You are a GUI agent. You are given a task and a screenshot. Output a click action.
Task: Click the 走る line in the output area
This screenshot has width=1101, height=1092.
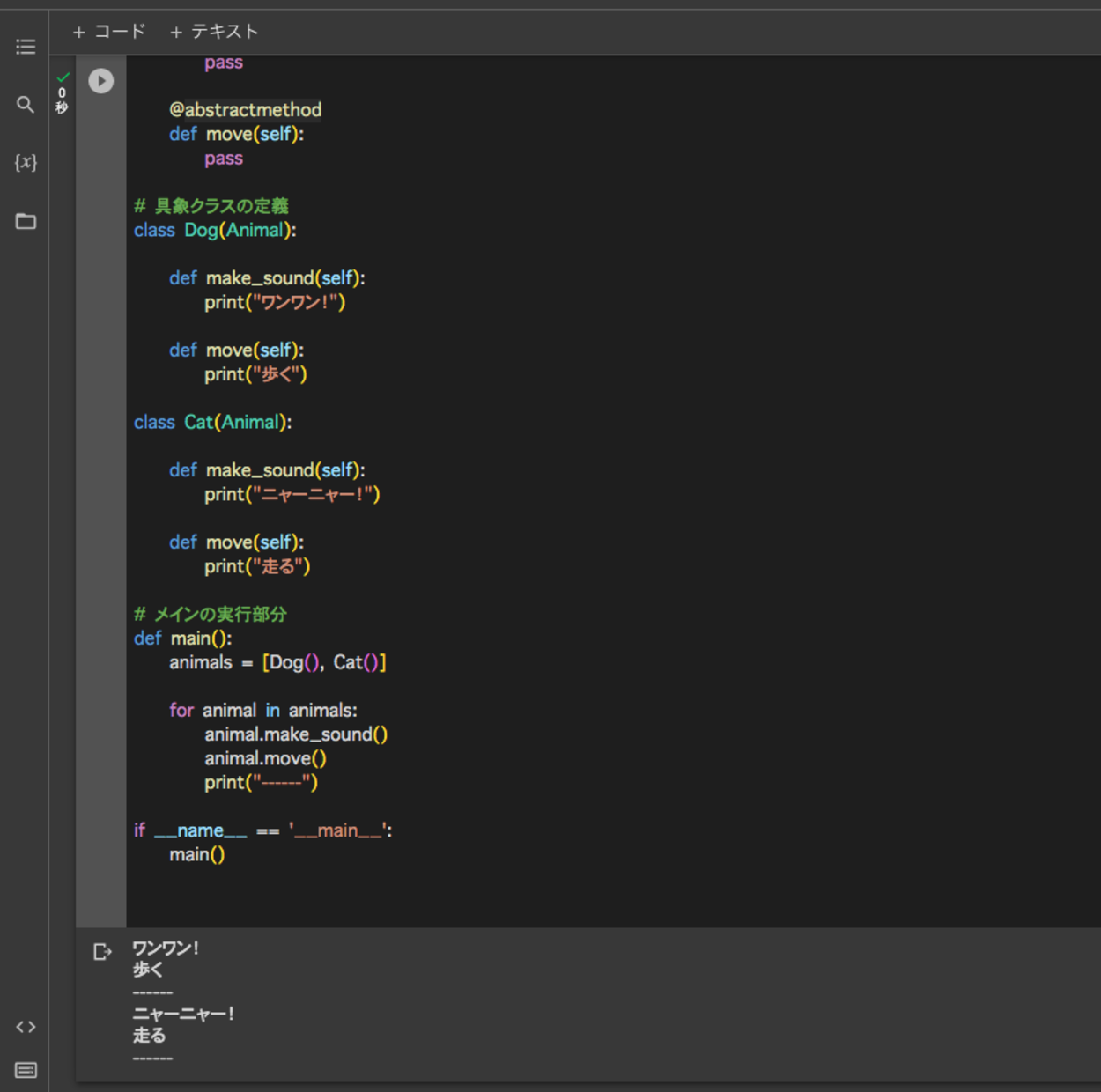149,1036
